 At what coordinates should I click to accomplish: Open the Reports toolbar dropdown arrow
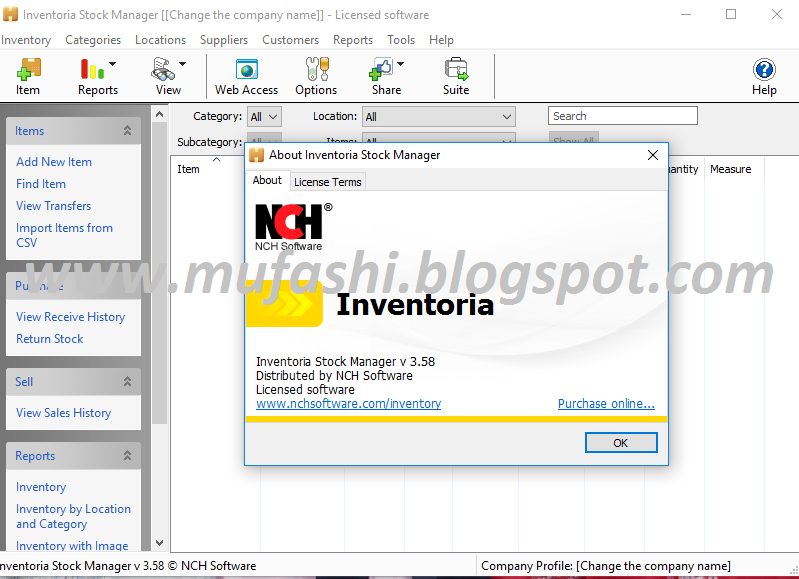click(113, 64)
